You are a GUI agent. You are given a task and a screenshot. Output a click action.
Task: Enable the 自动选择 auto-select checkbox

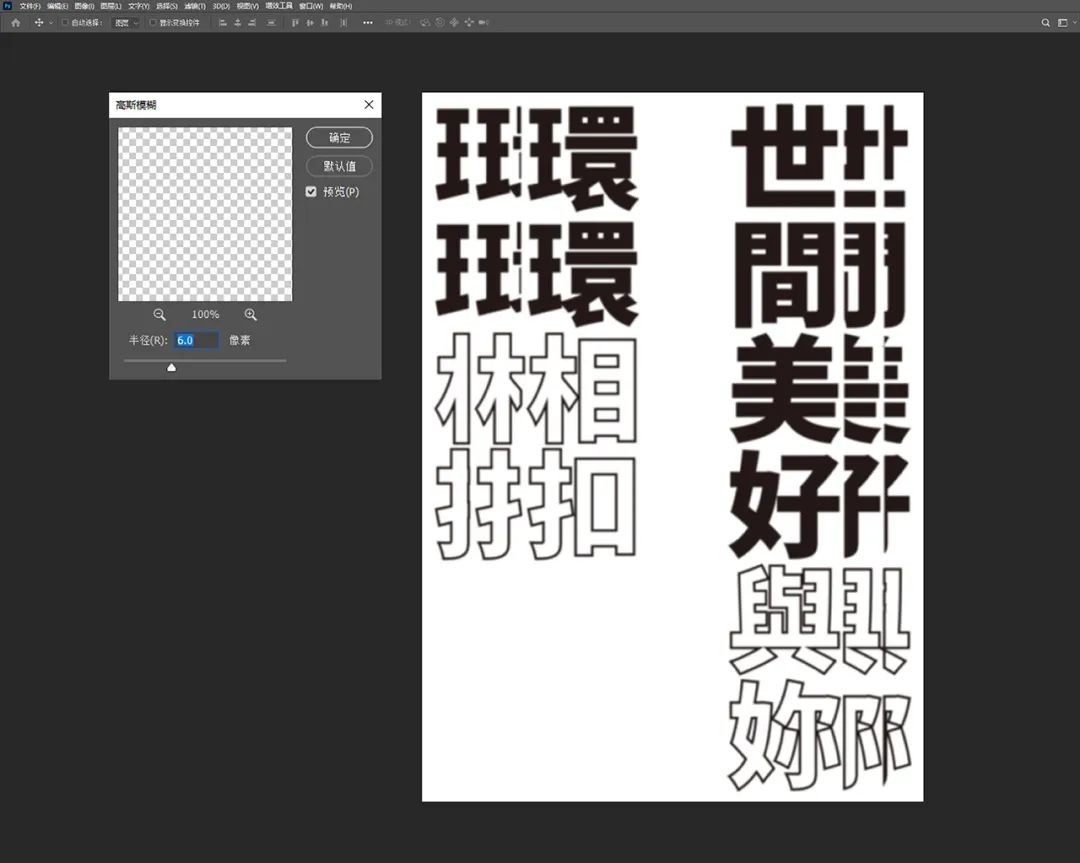(x=66, y=22)
